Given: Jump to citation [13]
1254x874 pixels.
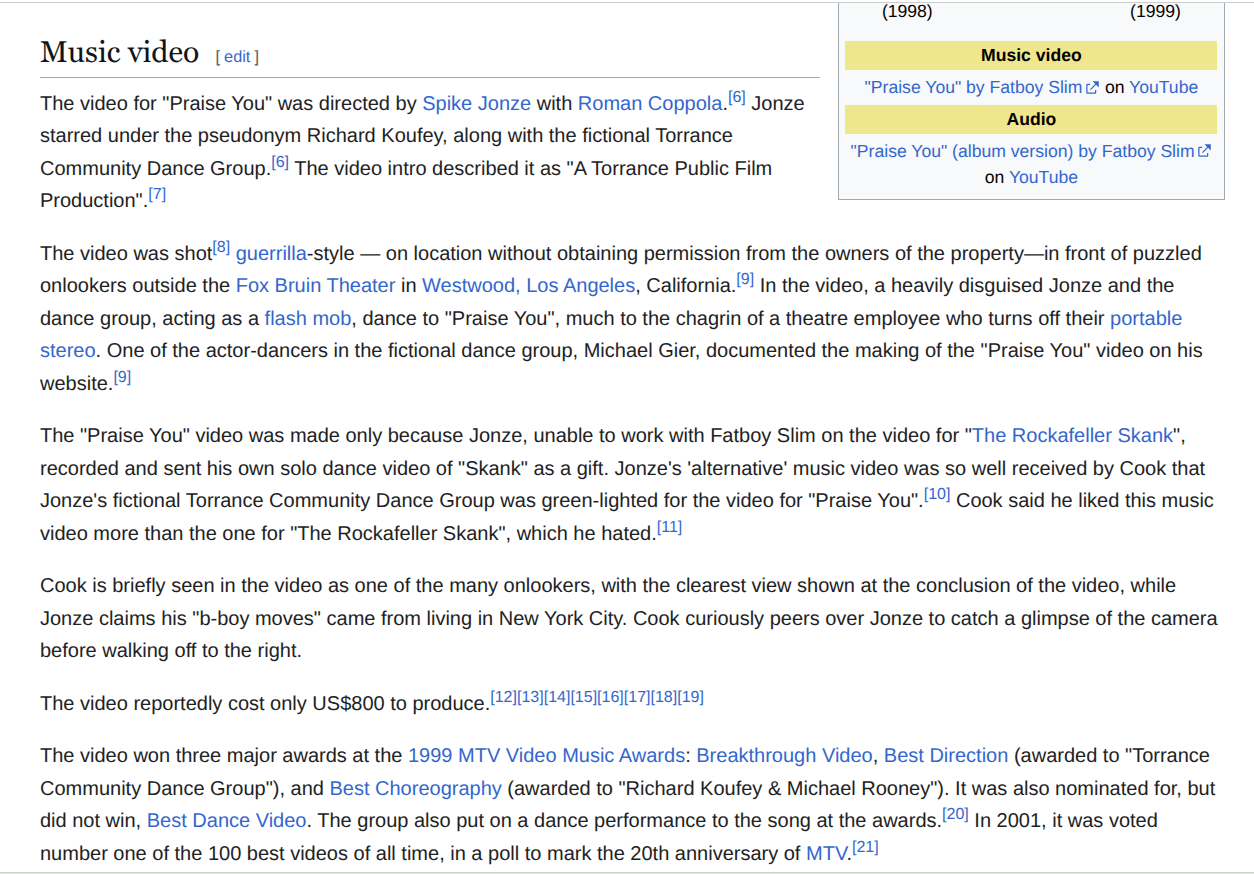Looking at the screenshot, I should click(x=530, y=697).
